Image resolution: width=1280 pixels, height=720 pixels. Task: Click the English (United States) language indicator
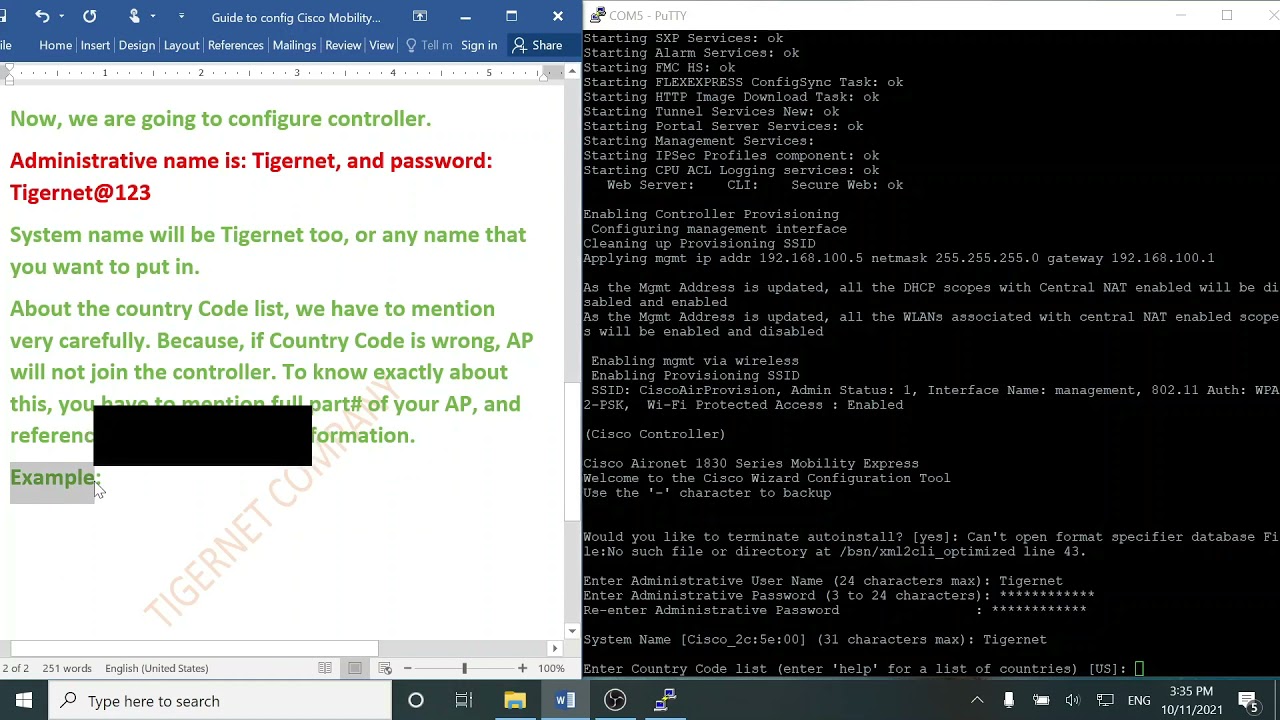156,668
